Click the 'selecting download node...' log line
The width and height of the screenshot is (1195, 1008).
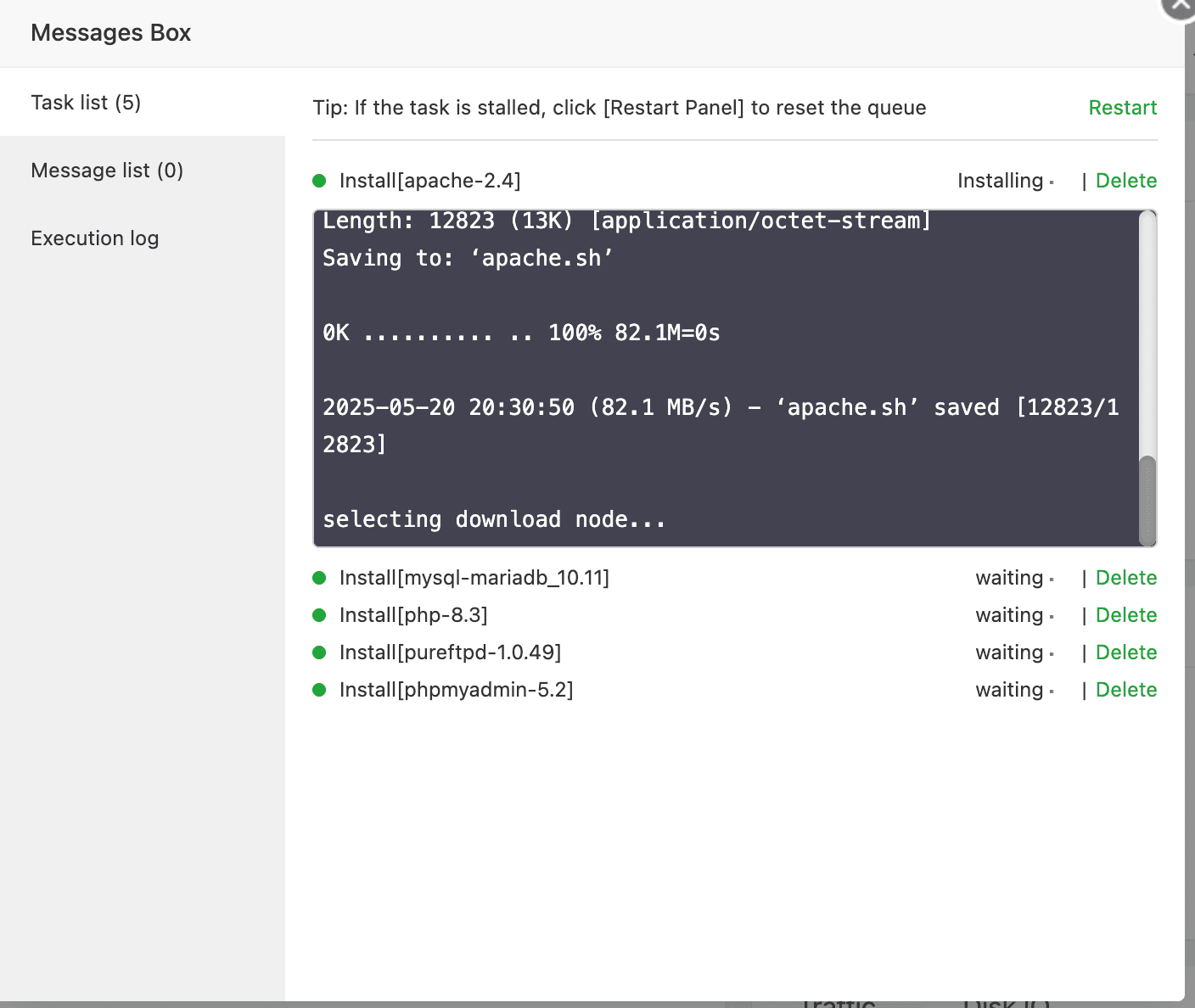[494, 519]
